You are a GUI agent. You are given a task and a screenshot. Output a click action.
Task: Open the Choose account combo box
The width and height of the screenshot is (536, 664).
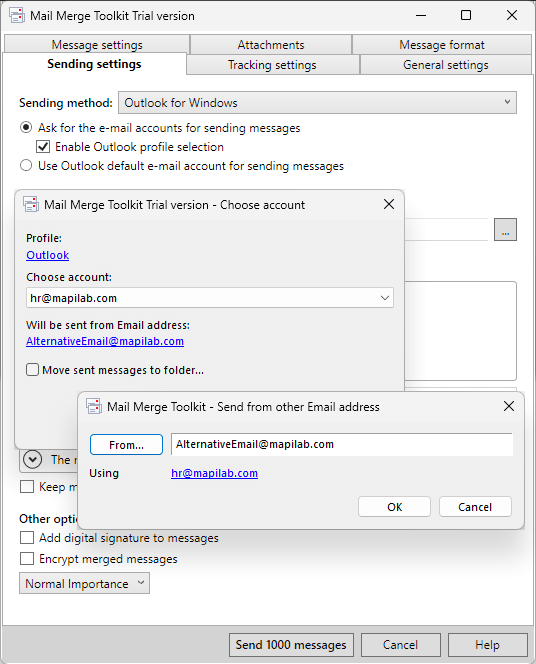(x=210, y=298)
